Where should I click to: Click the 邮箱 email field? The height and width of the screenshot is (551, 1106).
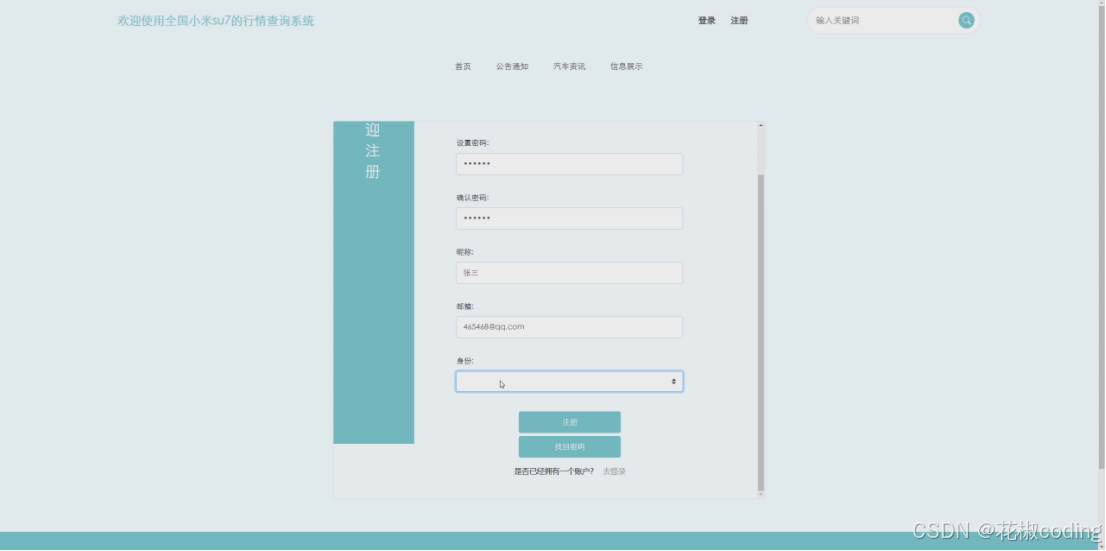569,327
